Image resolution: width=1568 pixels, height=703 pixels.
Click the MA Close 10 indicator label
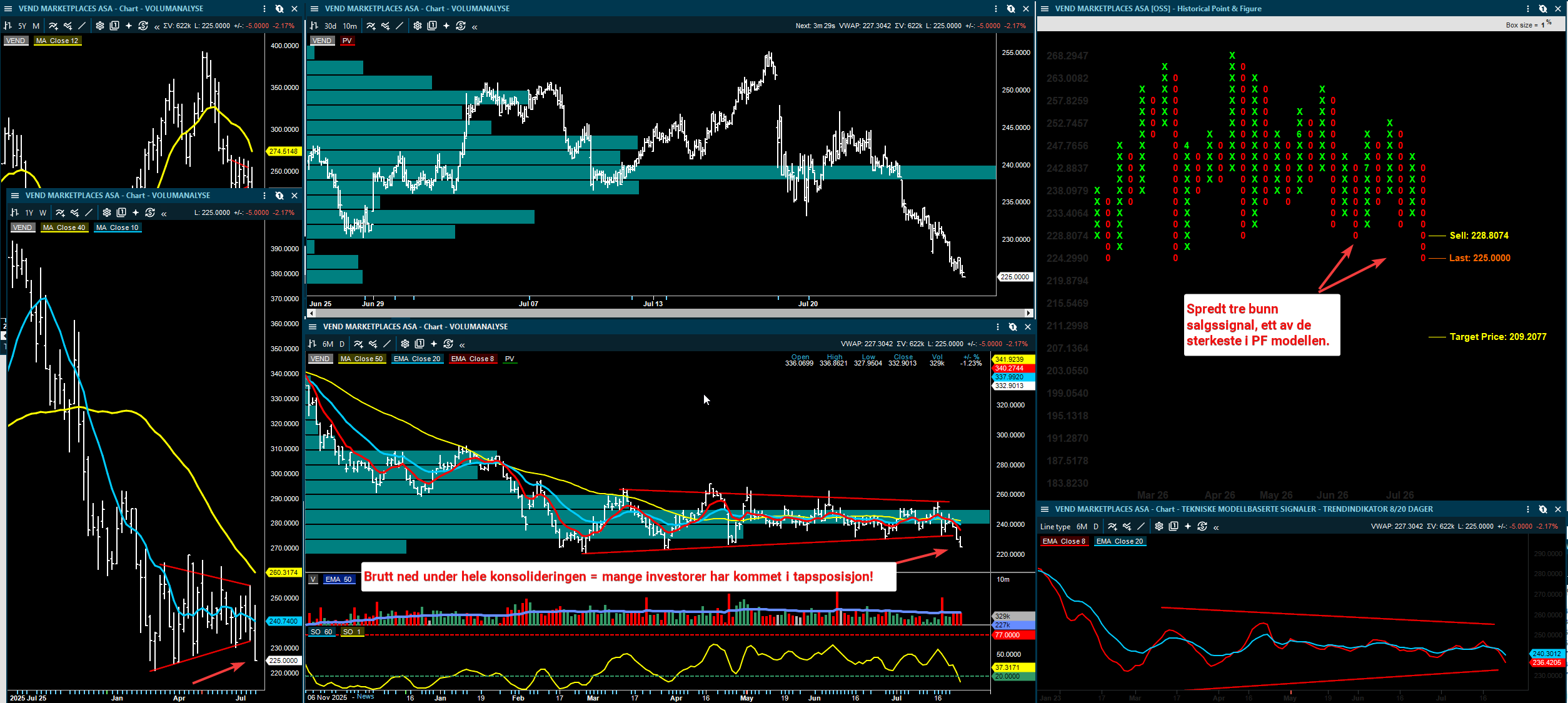coord(118,227)
